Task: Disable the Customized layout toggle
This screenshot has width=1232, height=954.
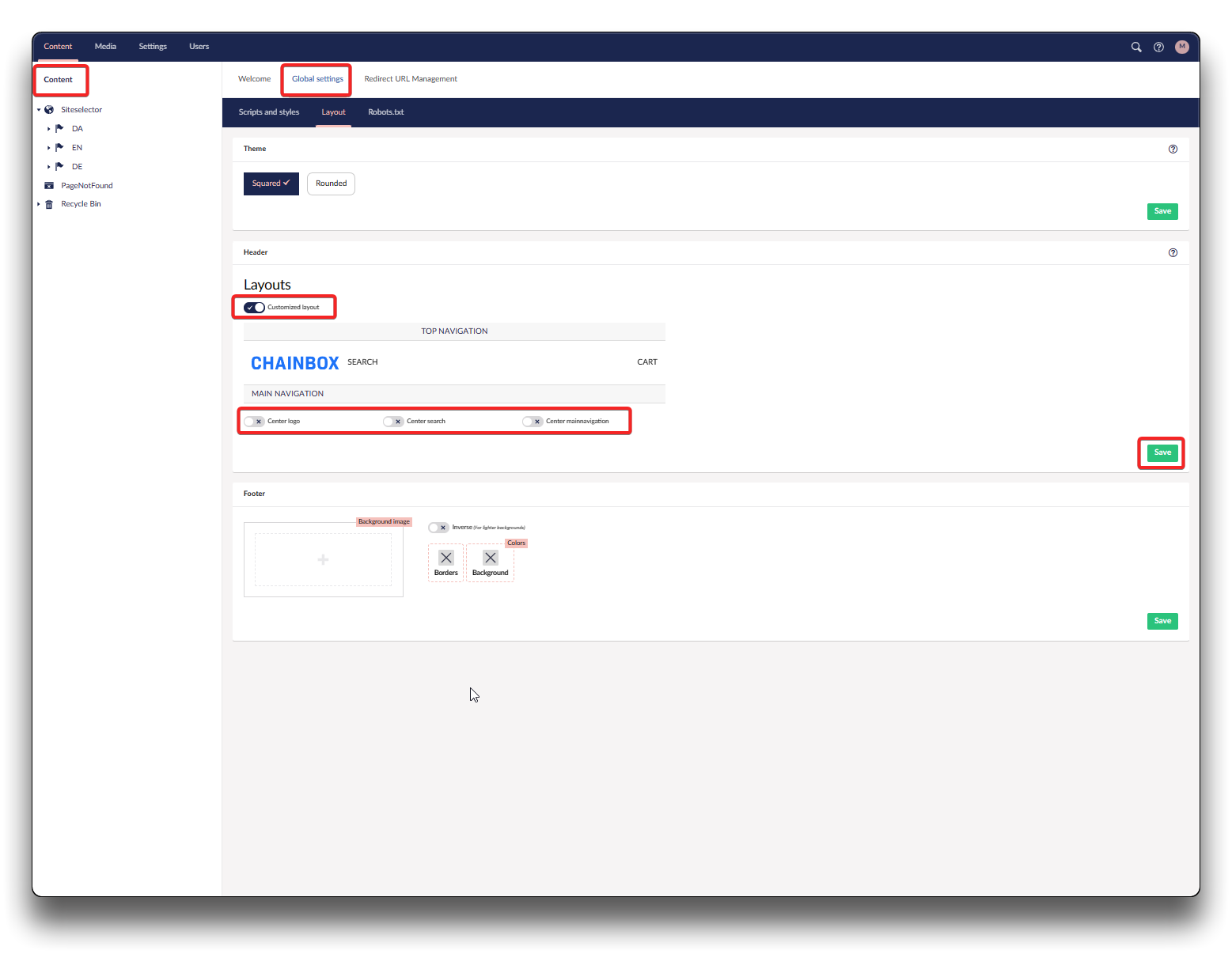Action: (x=254, y=308)
